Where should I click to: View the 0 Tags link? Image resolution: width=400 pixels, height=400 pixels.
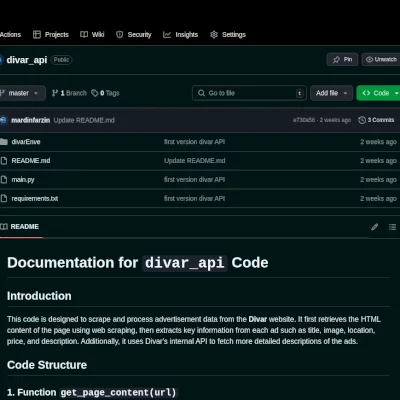105,93
